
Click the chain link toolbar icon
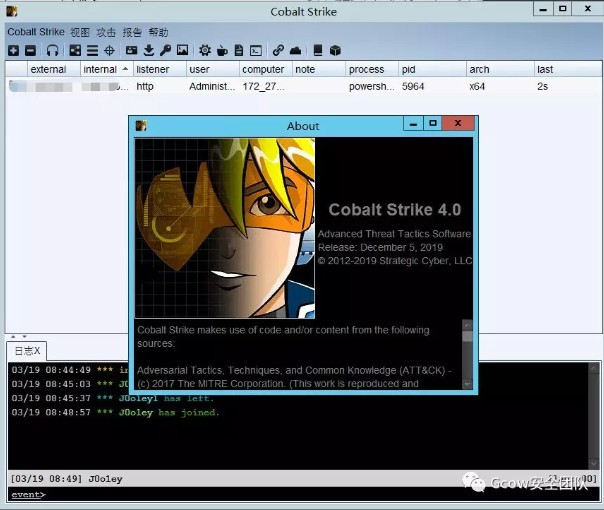coord(278,50)
